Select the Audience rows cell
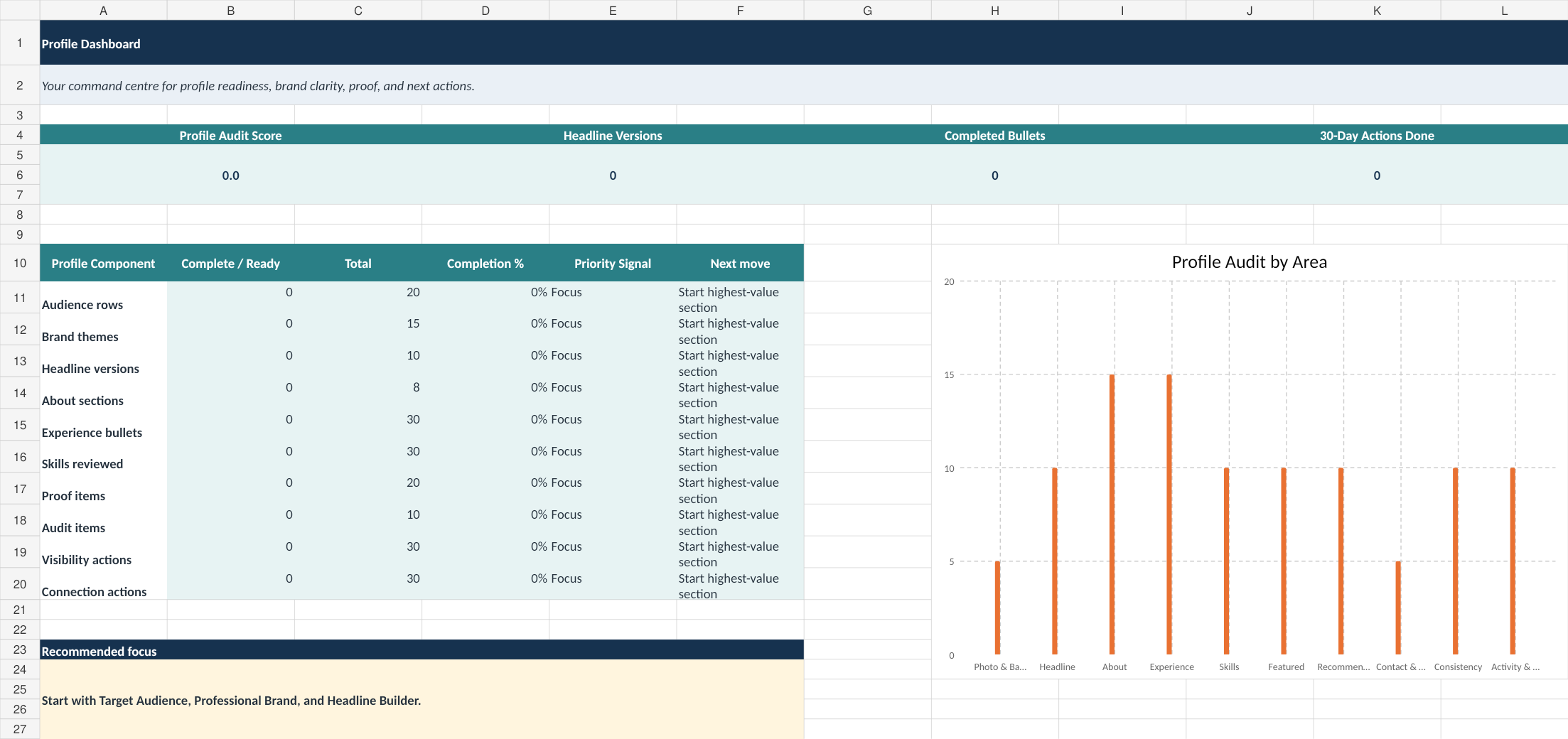 (103, 298)
